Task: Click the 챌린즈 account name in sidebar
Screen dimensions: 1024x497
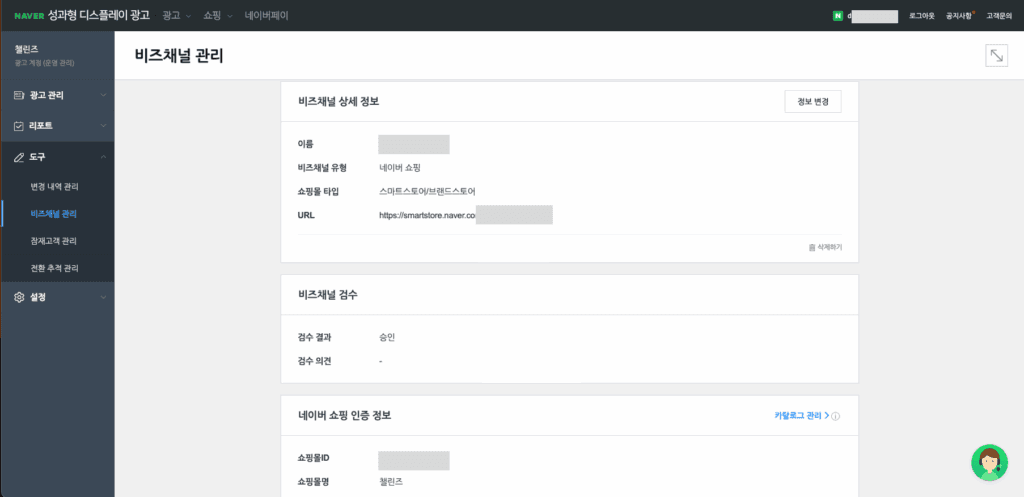Action: [x=27, y=50]
